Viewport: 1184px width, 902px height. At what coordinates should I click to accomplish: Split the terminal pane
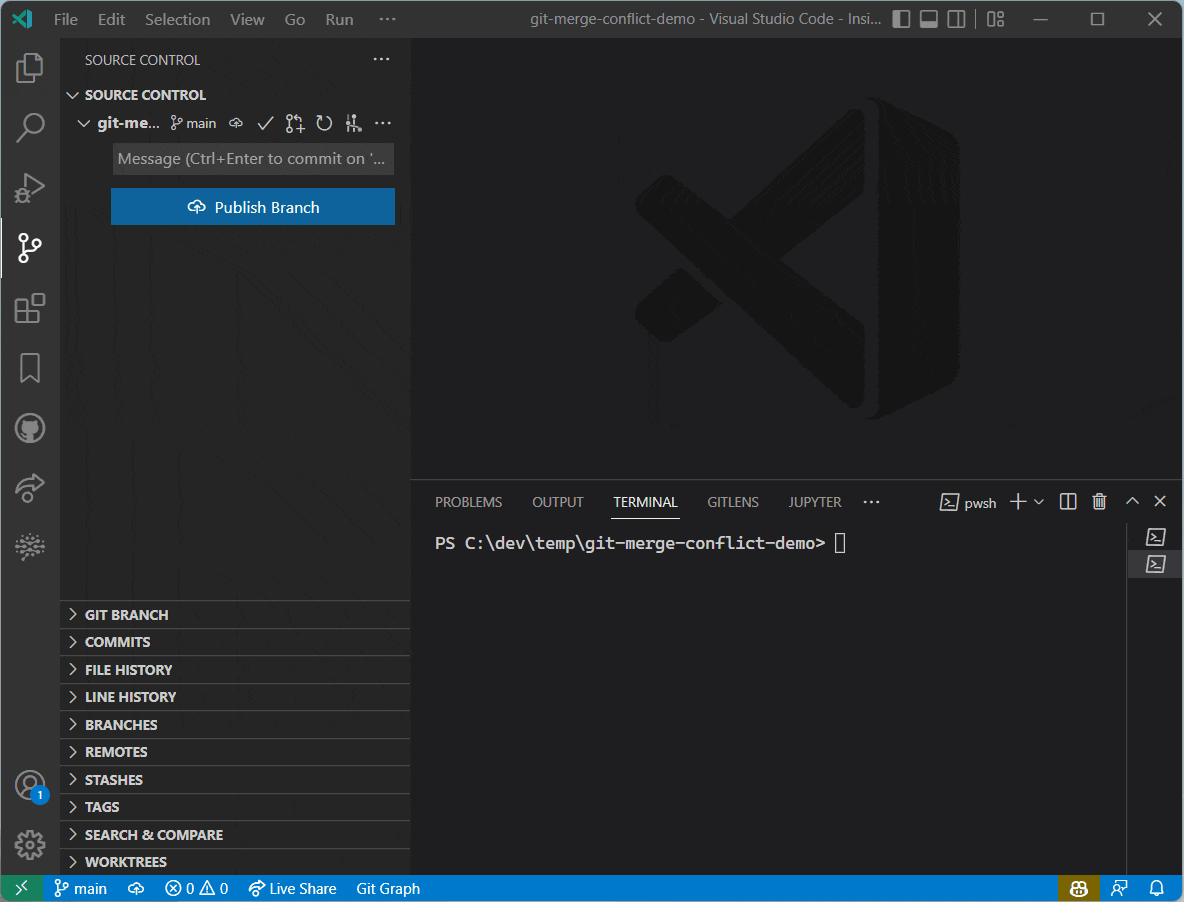(x=1067, y=501)
